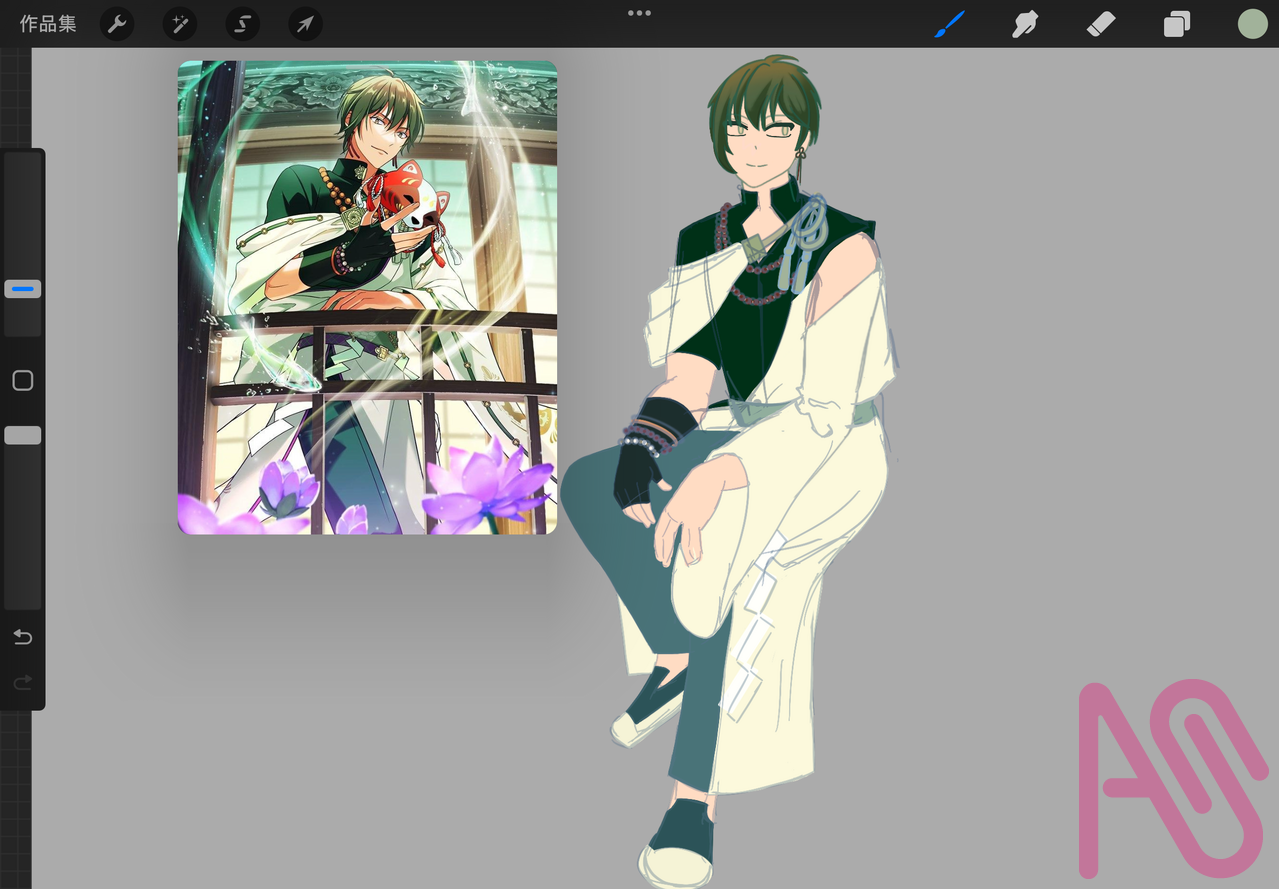Return to Gallery via 作品集
Screen dimensions: 1279x889
(x=46, y=23)
